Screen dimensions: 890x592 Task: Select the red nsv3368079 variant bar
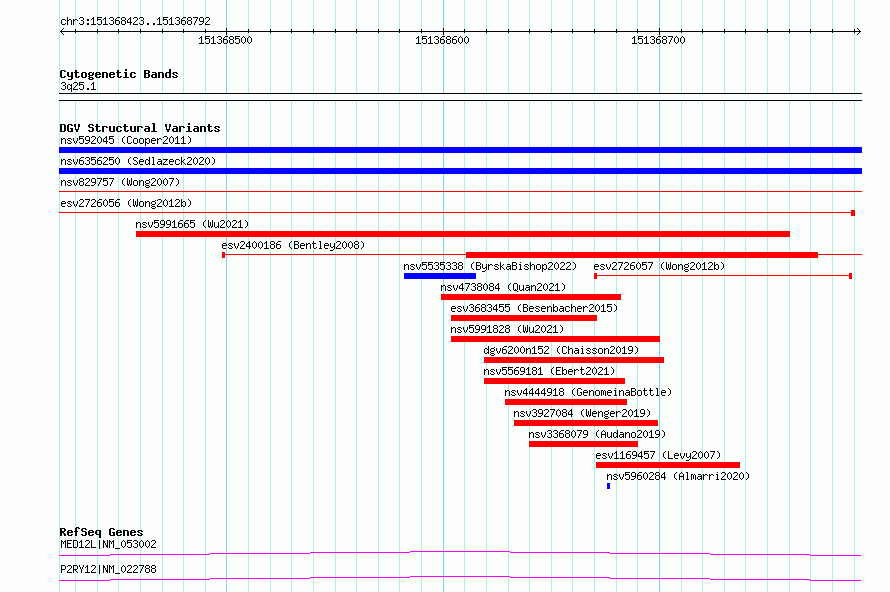pos(583,444)
